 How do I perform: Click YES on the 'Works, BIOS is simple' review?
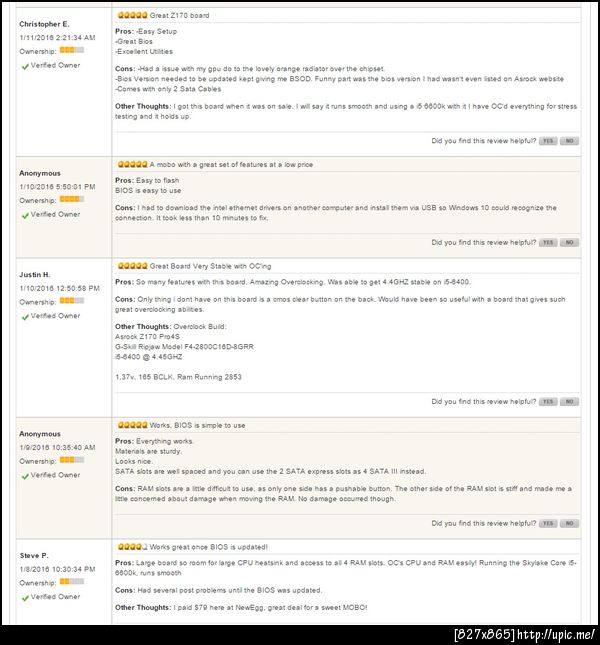click(x=548, y=523)
